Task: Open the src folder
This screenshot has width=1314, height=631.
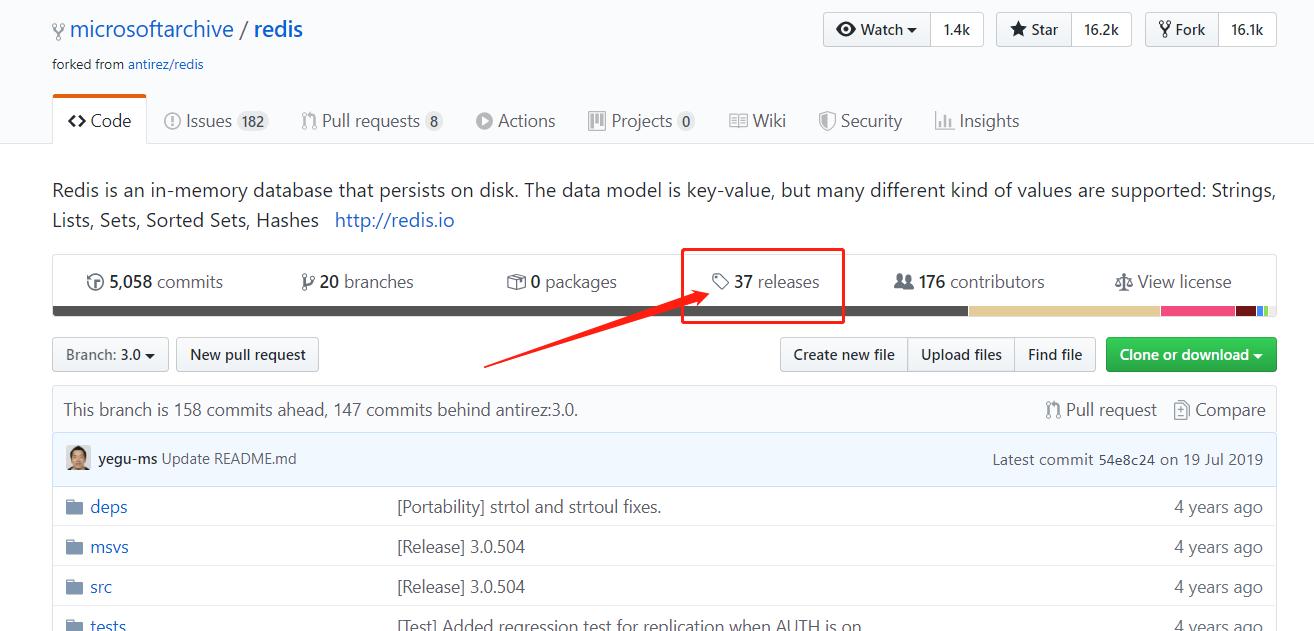Action: (101, 587)
